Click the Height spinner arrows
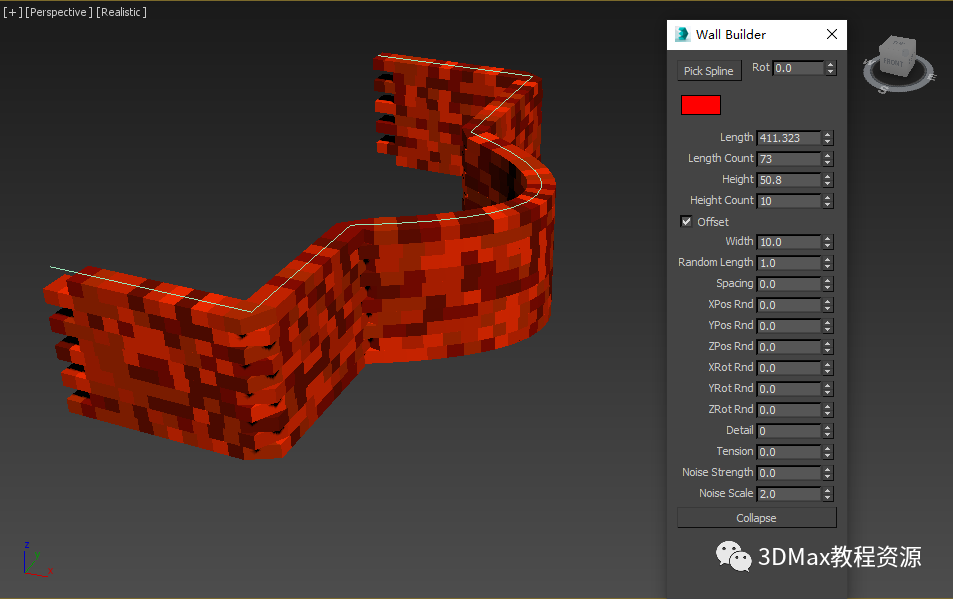Screen dimensions: 953x599 [x=827, y=180]
